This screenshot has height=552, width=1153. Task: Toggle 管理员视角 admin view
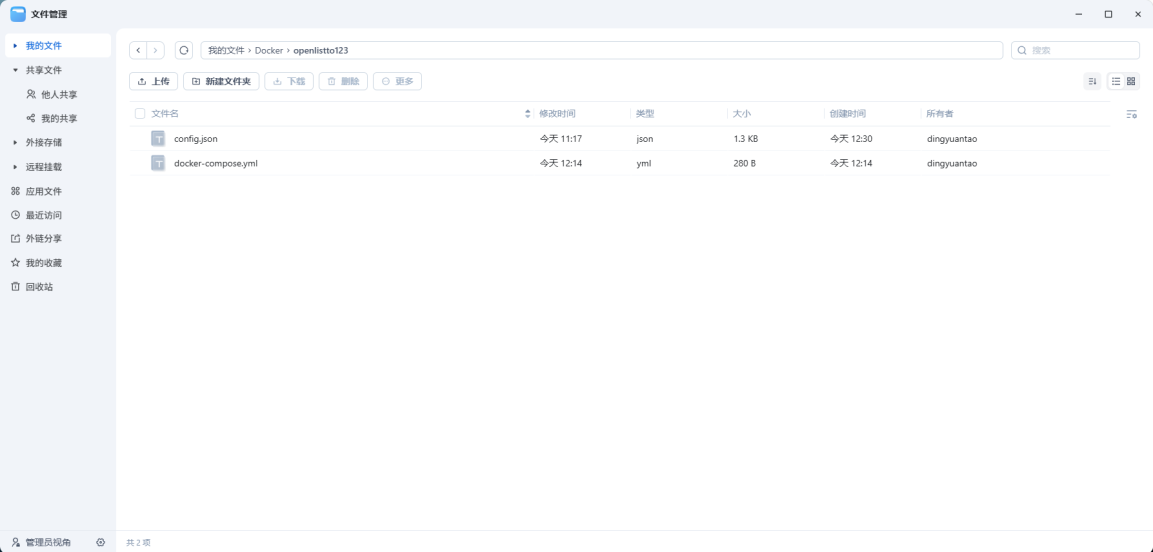(x=42, y=542)
